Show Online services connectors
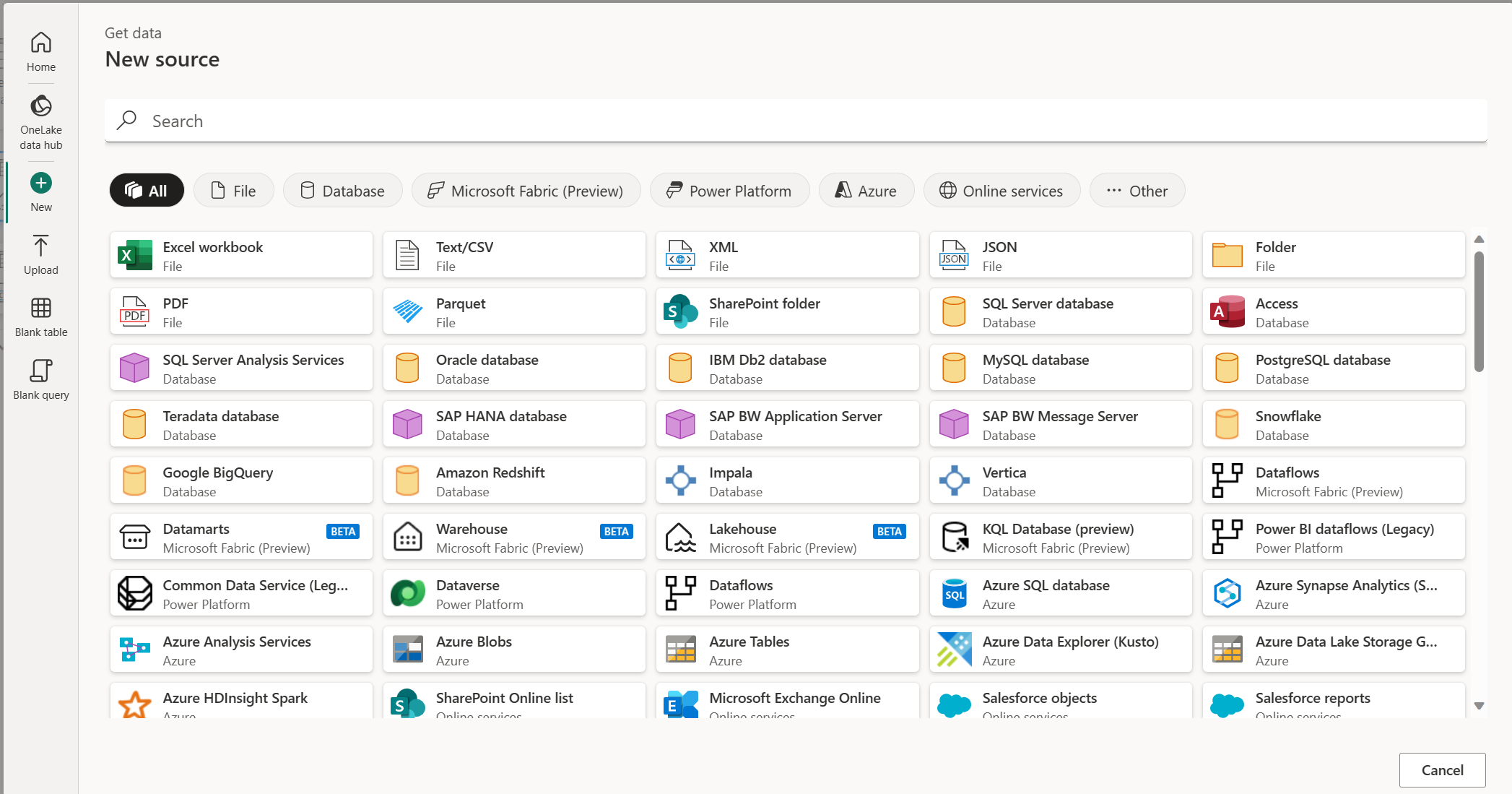 coord(1002,191)
